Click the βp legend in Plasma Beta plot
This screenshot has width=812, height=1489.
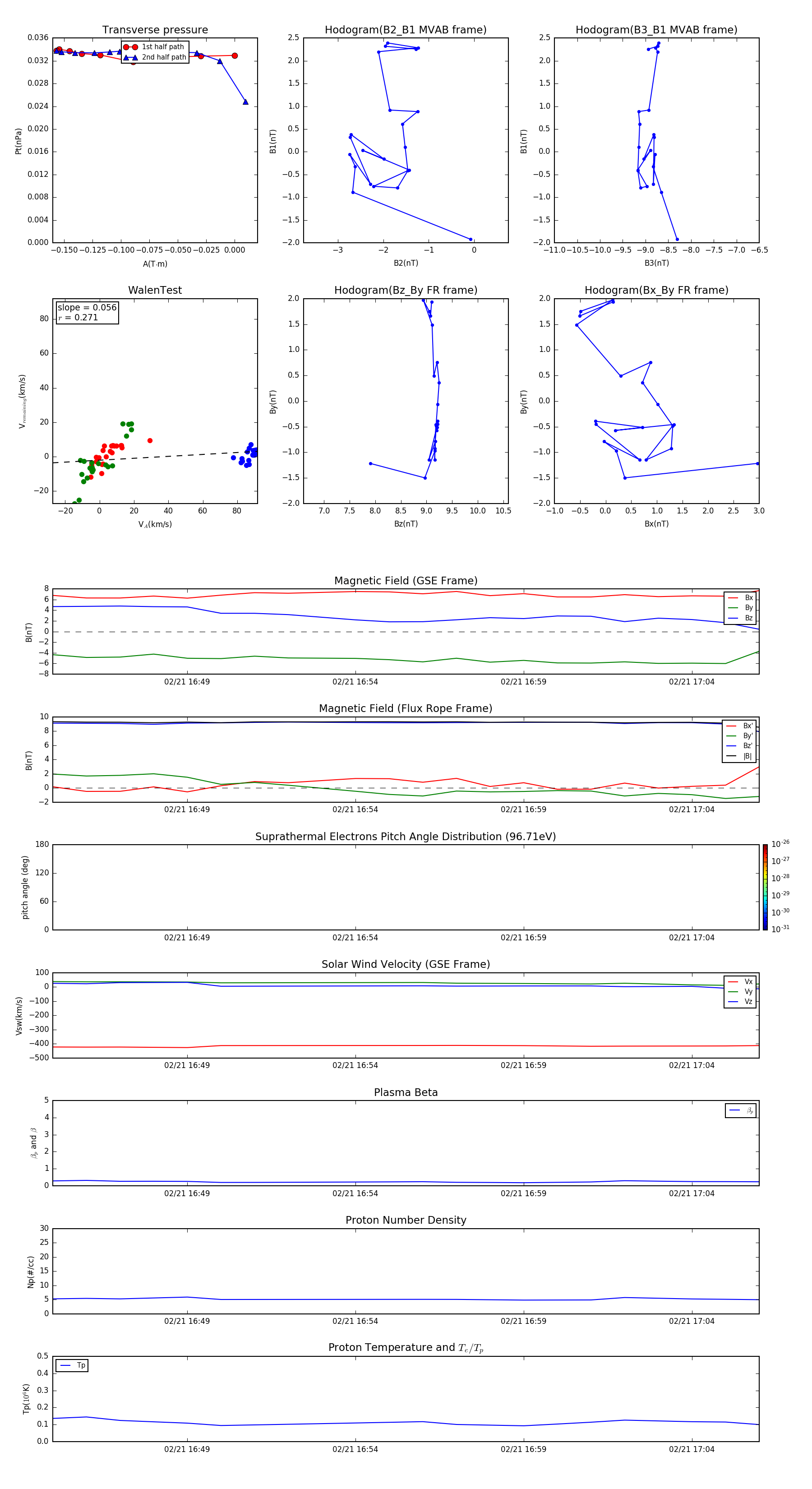(x=741, y=1110)
